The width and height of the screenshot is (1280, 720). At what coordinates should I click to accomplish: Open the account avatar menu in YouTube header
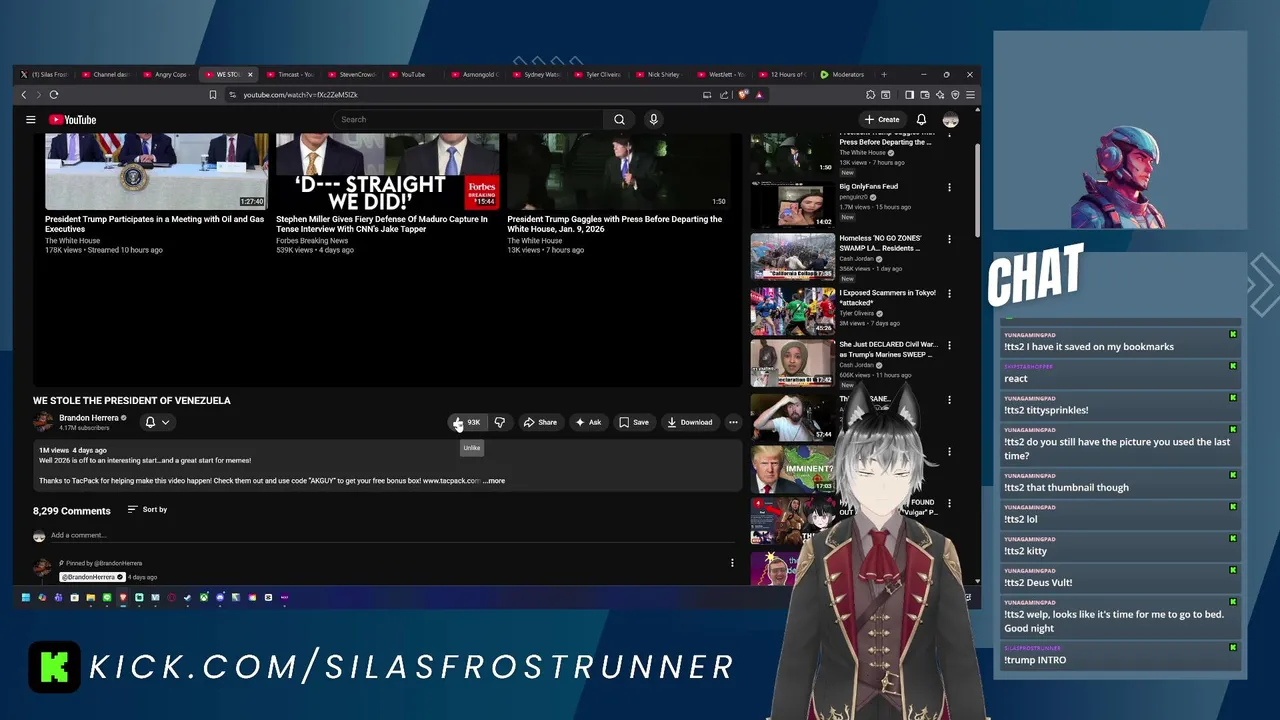[950, 120]
